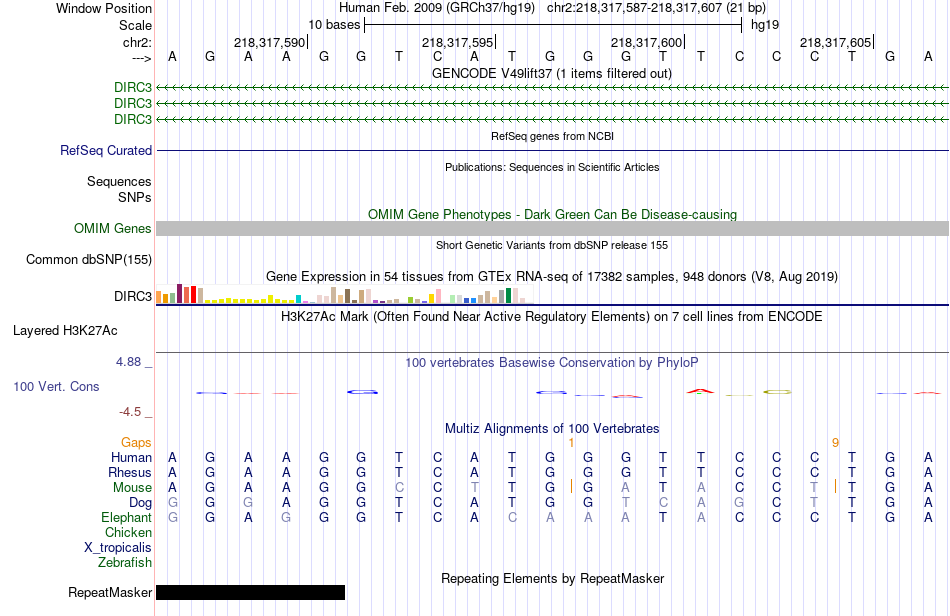
Task: Click the 10 bases scale label
Action: tap(334, 25)
